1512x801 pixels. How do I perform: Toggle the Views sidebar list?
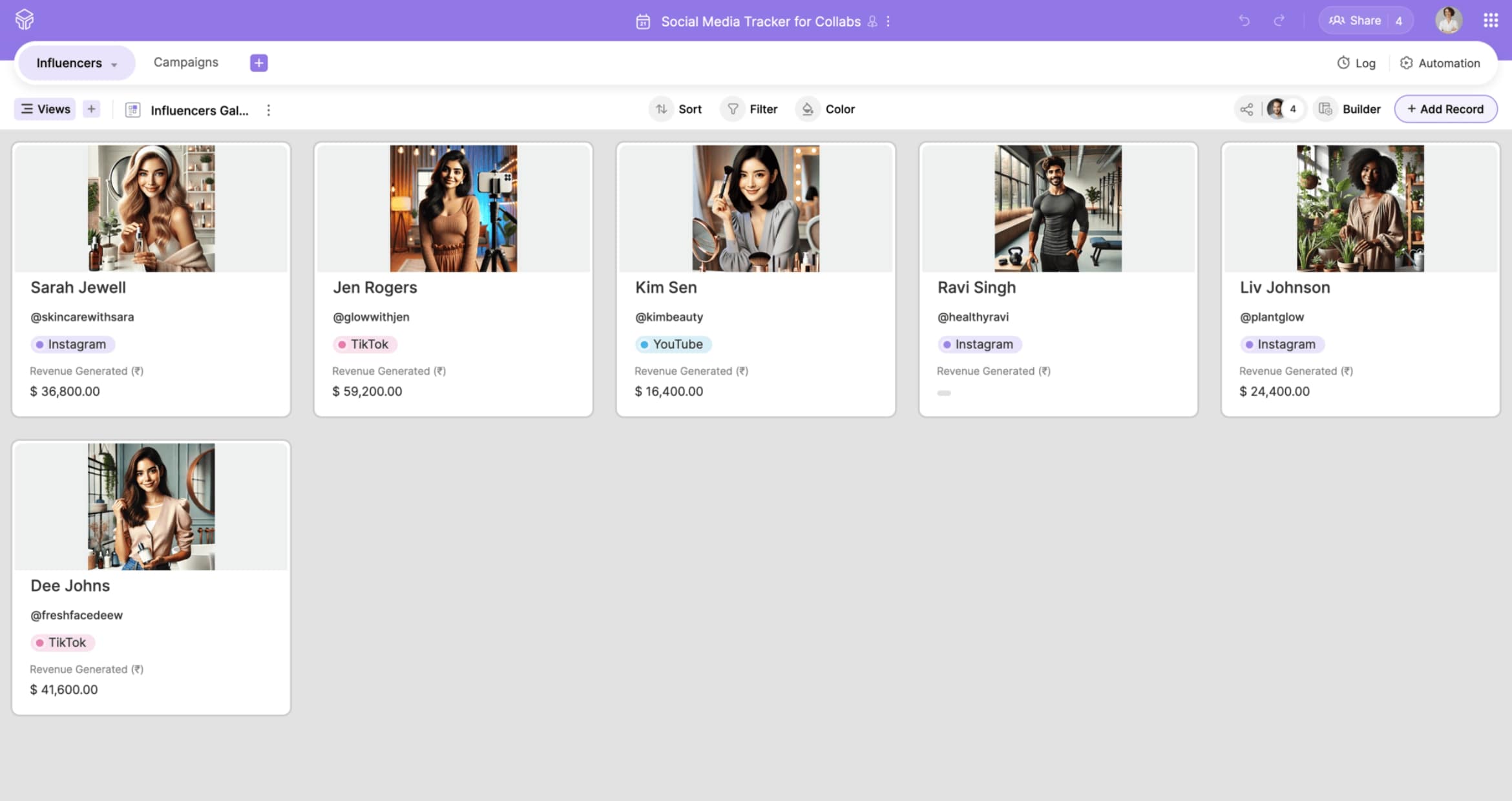[x=45, y=109]
